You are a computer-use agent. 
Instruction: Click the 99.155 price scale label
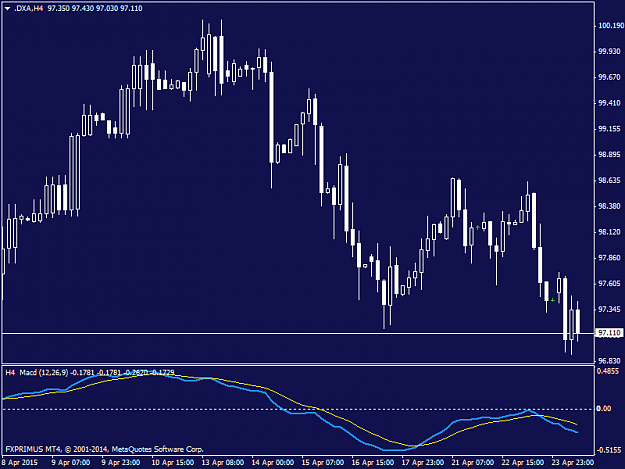click(609, 129)
